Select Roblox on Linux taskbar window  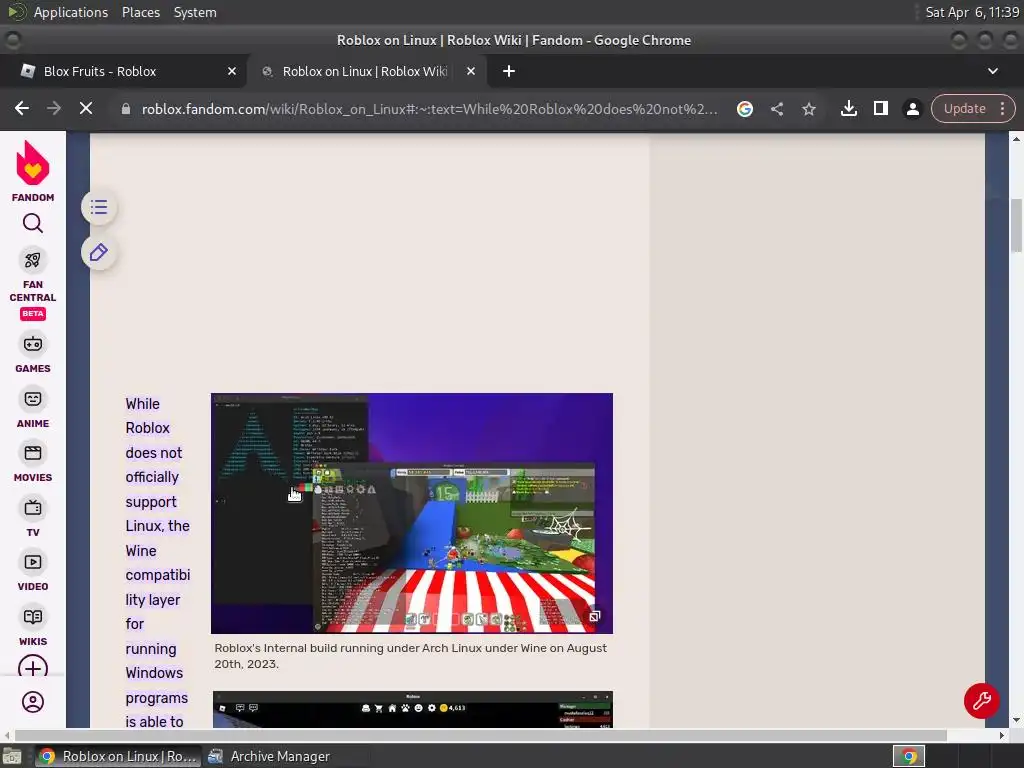118,756
